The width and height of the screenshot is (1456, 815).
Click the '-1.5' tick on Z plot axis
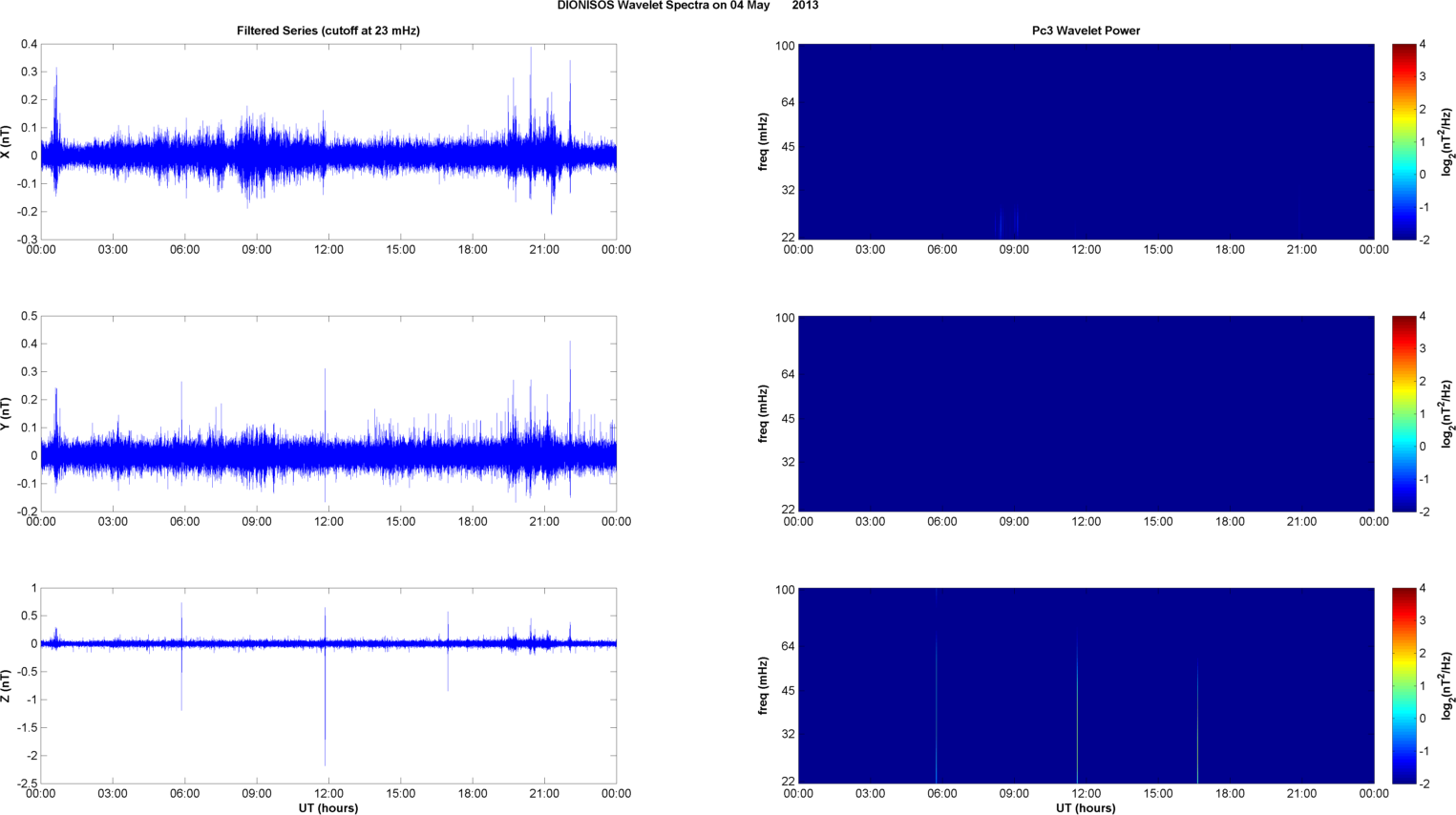(27, 728)
